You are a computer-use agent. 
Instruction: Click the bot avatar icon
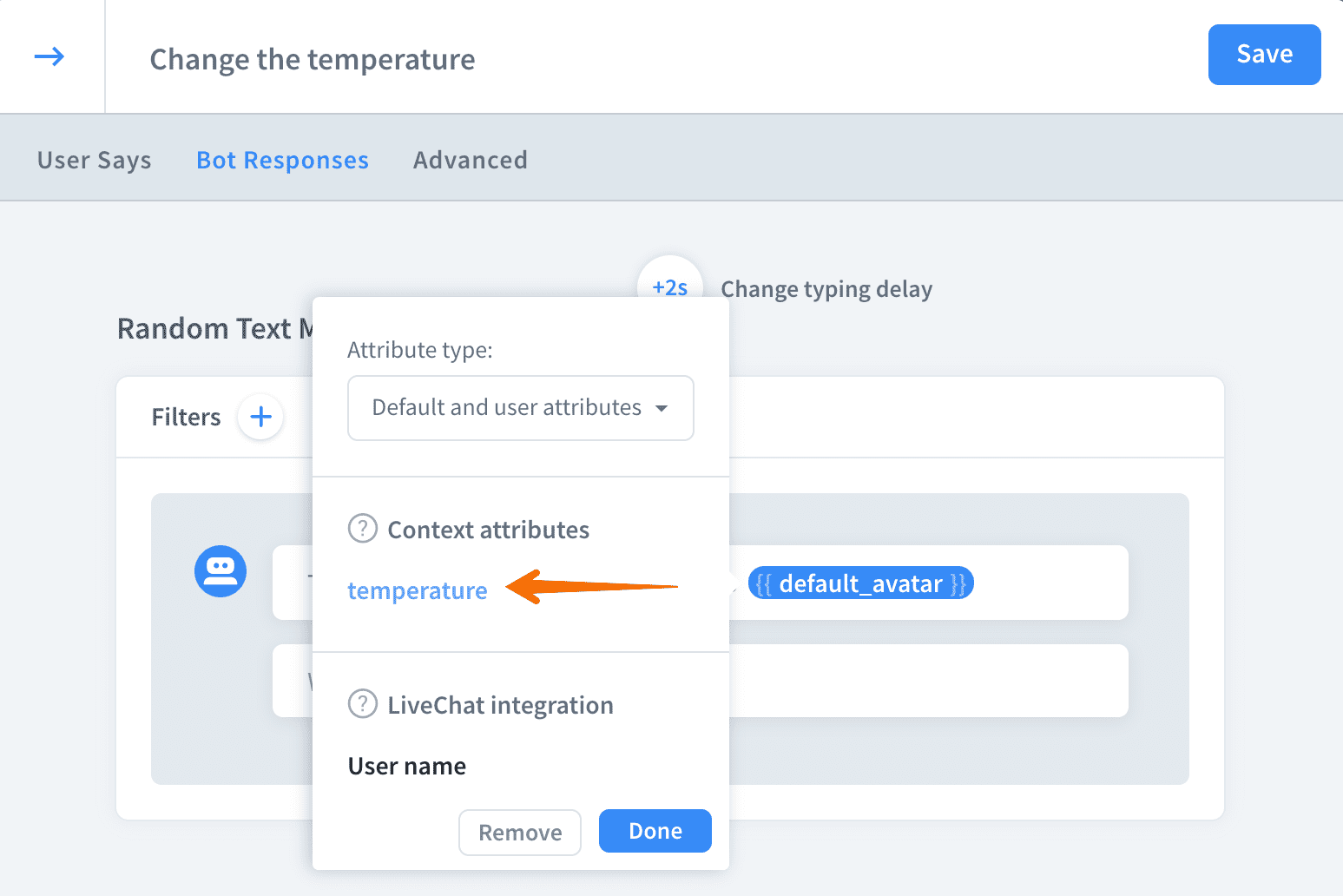click(221, 571)
